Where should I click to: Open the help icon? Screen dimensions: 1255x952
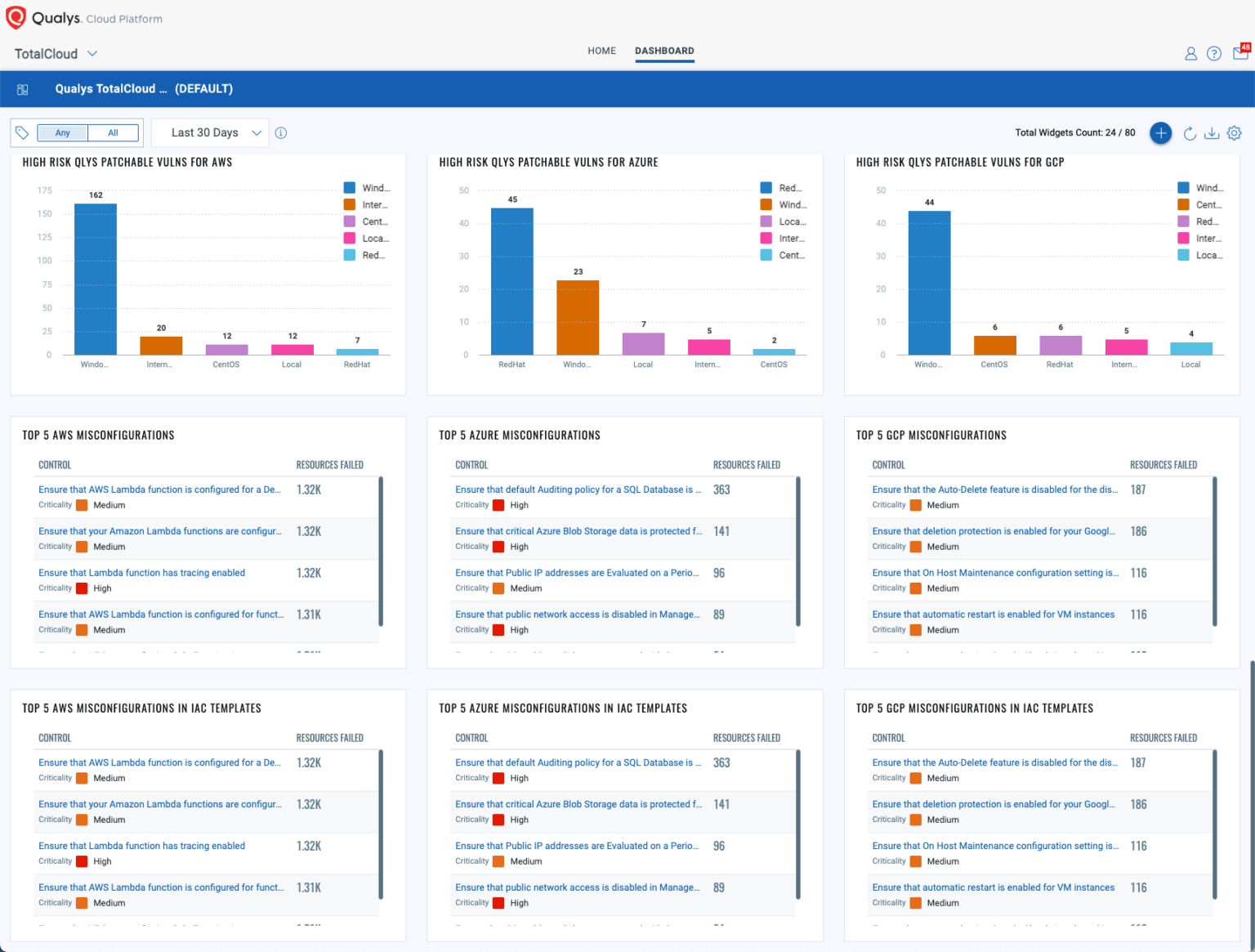(x=1213, y=53)
